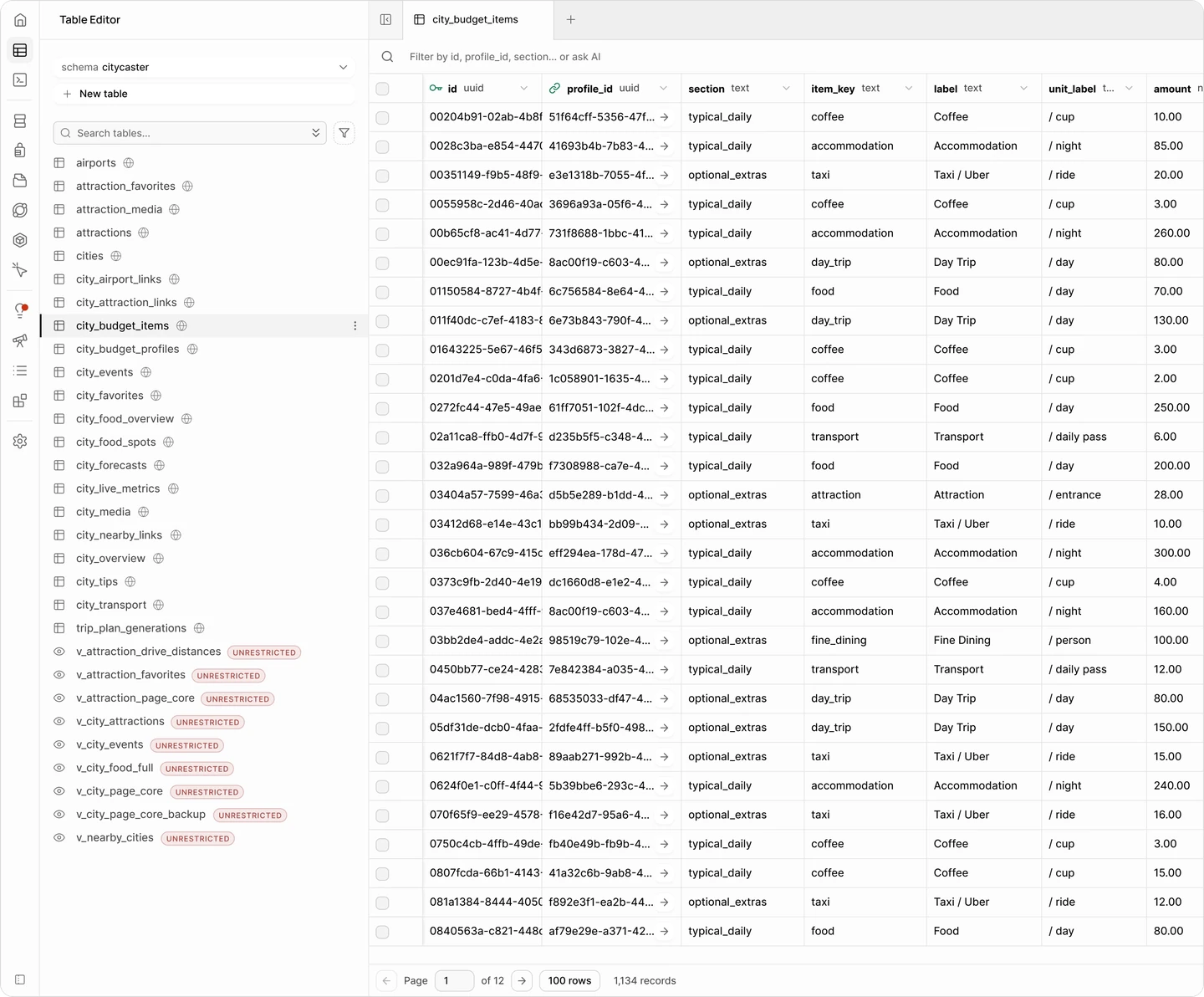Click the 100 rows button
Image resolution: width=1204 pixels, height=997 pixels.
pyautogui.click(x=570, y=980)
